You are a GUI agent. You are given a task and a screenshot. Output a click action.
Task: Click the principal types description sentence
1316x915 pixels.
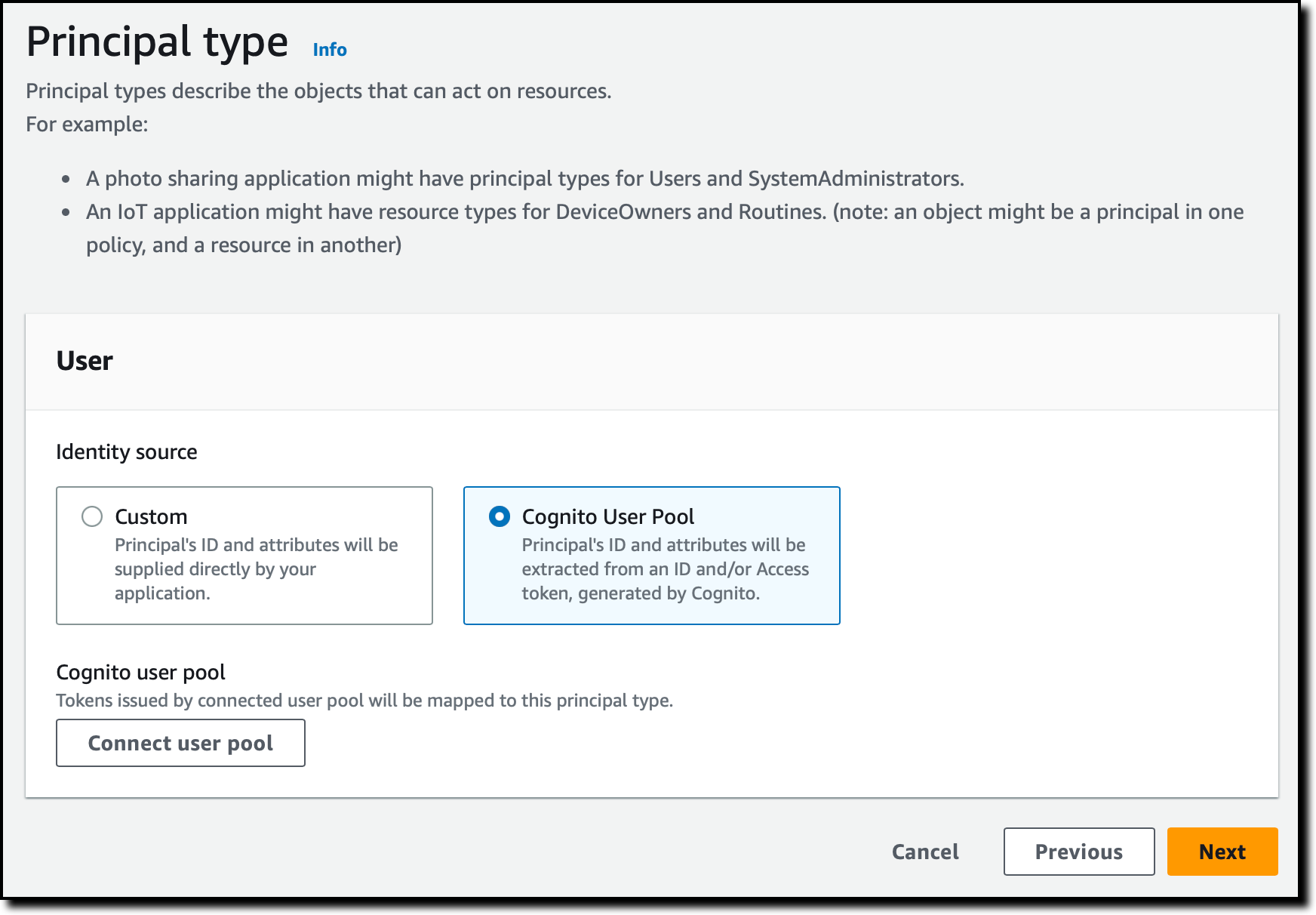(x=318, y=91)
